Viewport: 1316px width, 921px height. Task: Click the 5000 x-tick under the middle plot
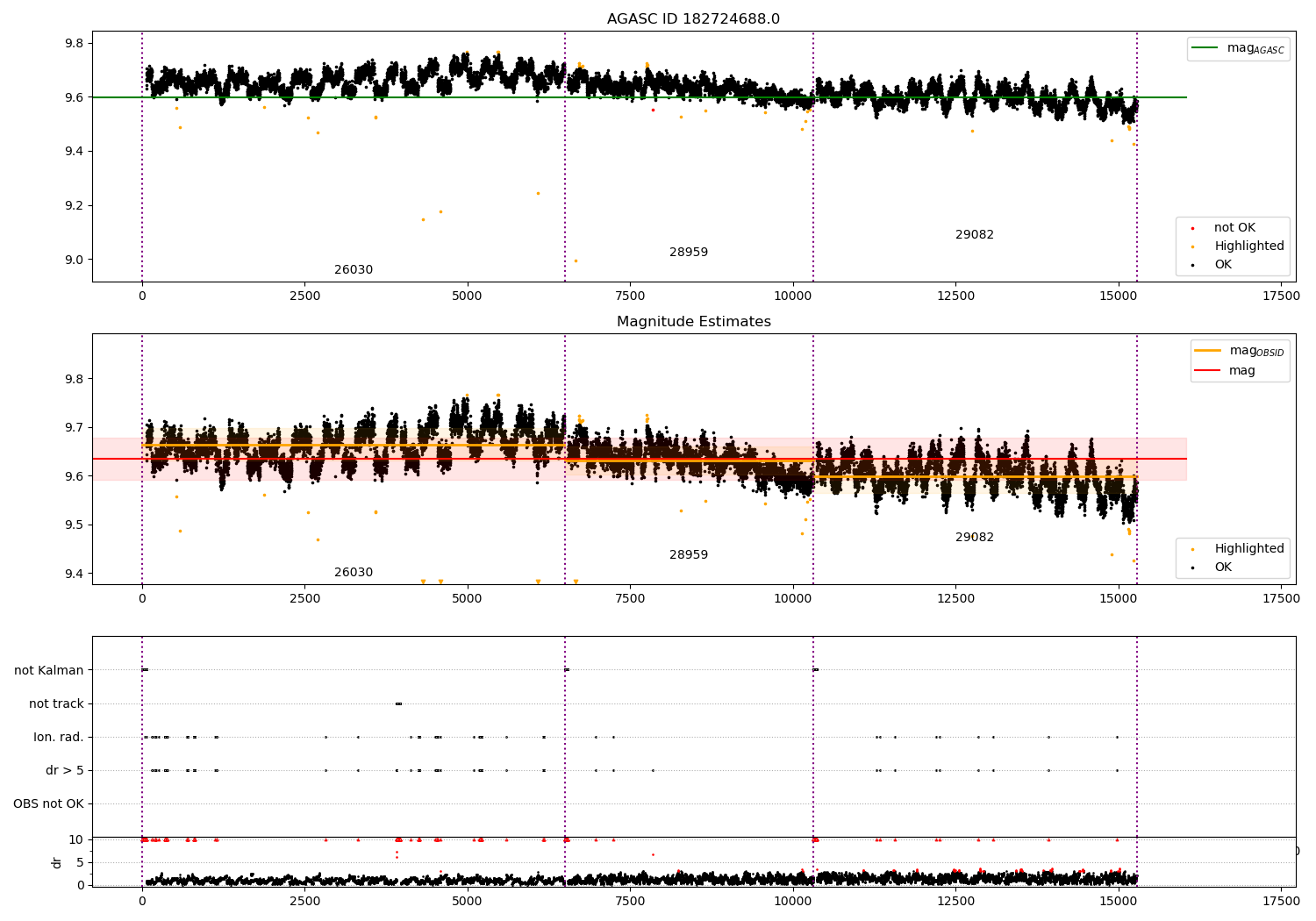[467, 599]
